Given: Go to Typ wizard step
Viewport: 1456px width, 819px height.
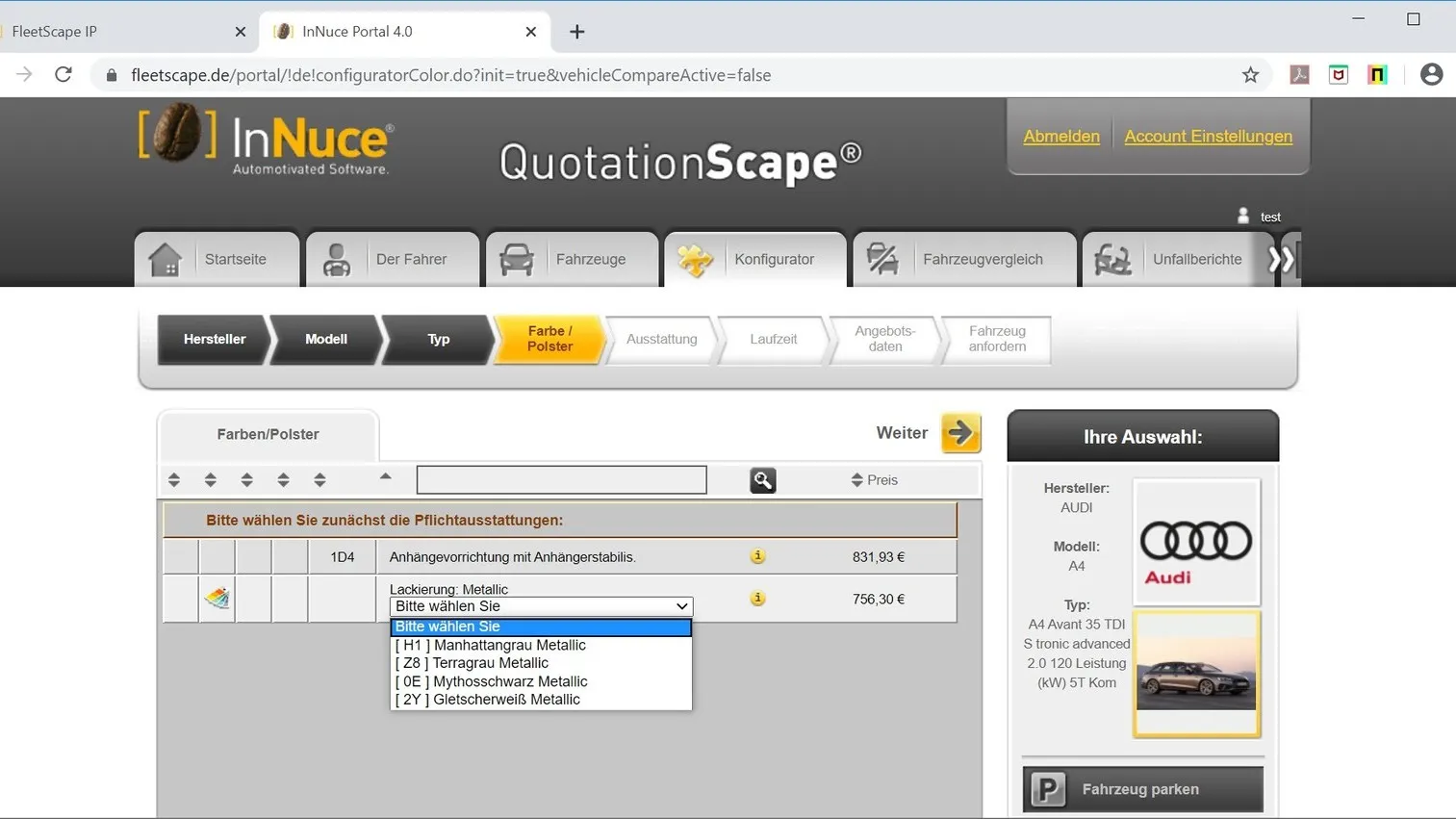Looking at the screenshot, I should coord(439,340).
